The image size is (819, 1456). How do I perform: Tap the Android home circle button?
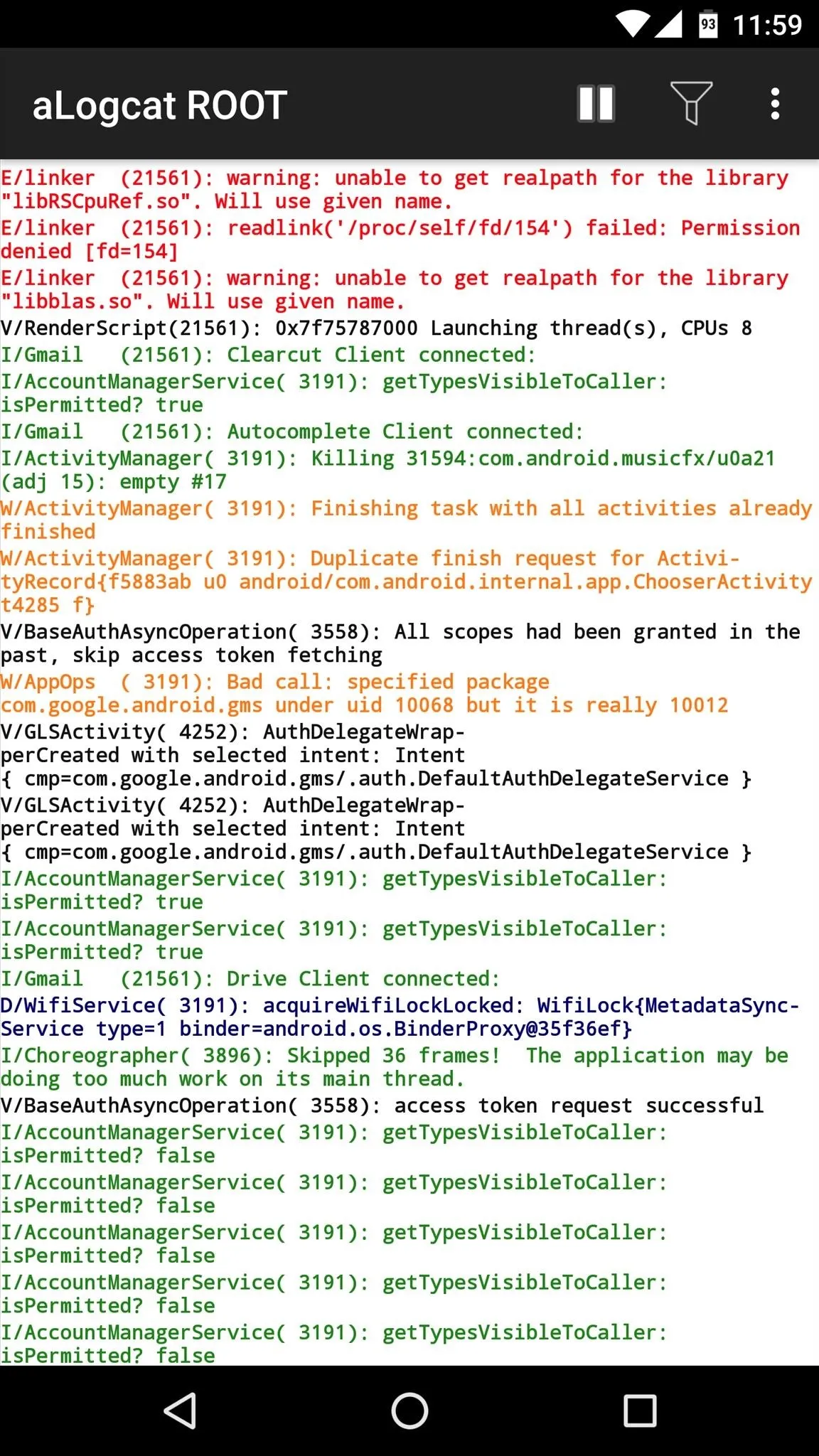point(409,1410)
